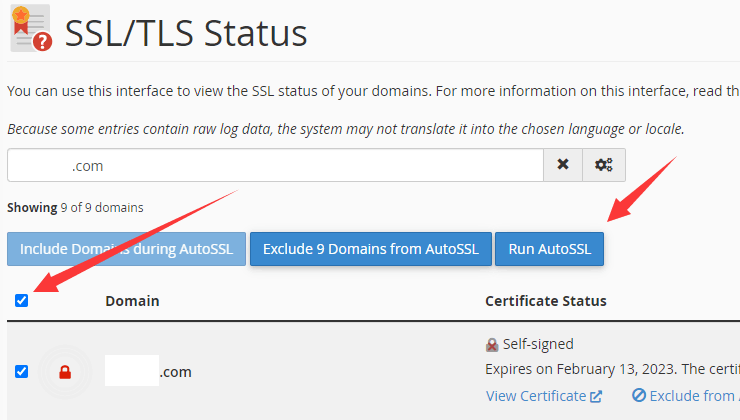The height and width of the screenshot is (420, 740).
Task: Click the Self-signed certificate status icon
Action: pos(492,345)
